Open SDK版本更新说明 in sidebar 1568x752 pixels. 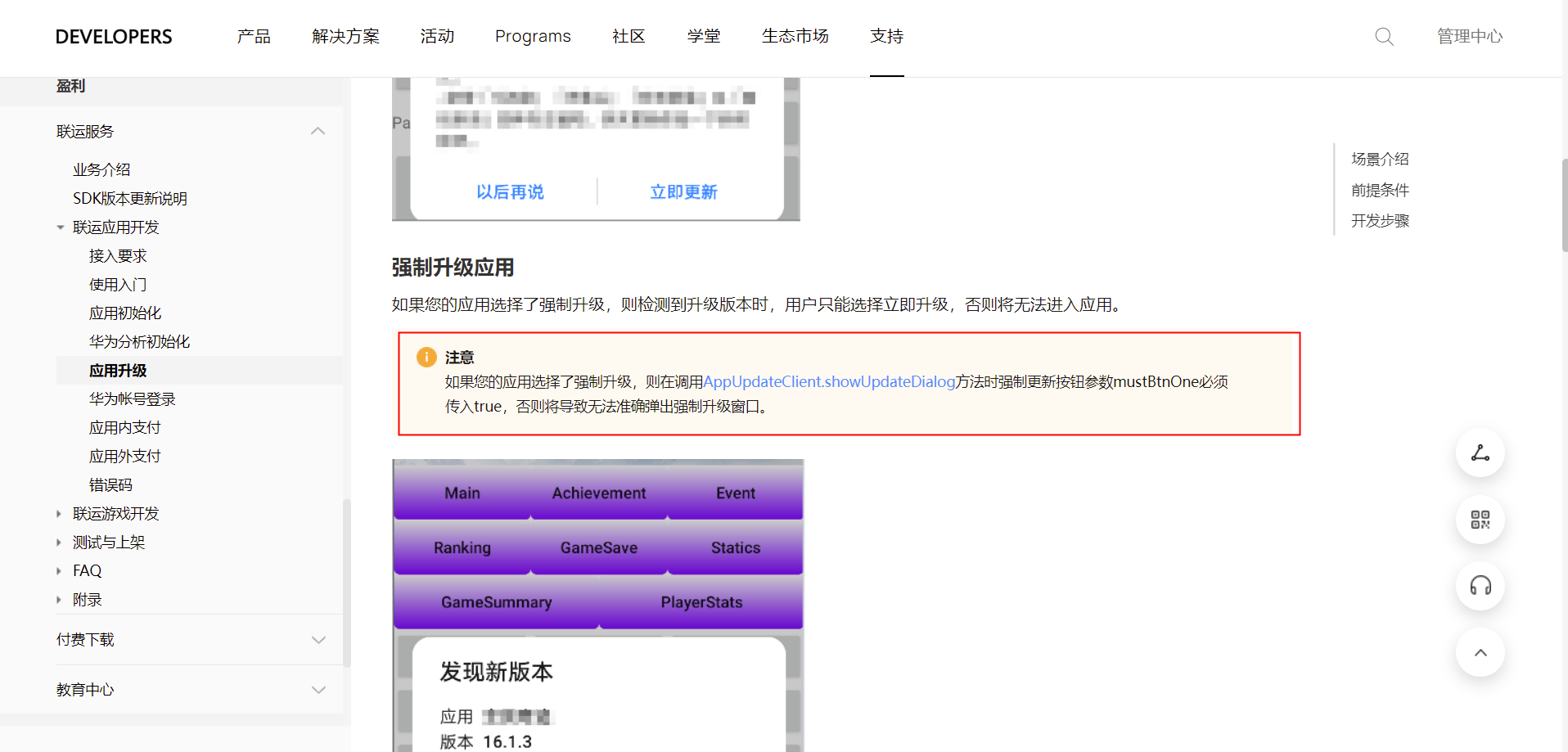130,198
